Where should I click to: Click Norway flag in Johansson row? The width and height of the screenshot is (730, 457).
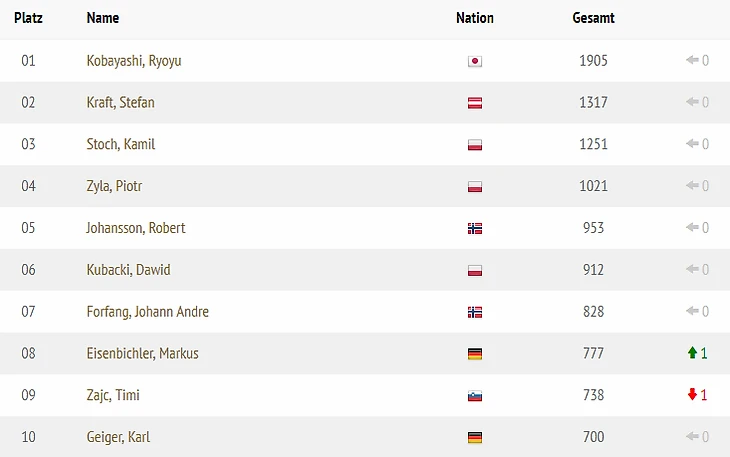pyautogui.click(x=475, y=228)
